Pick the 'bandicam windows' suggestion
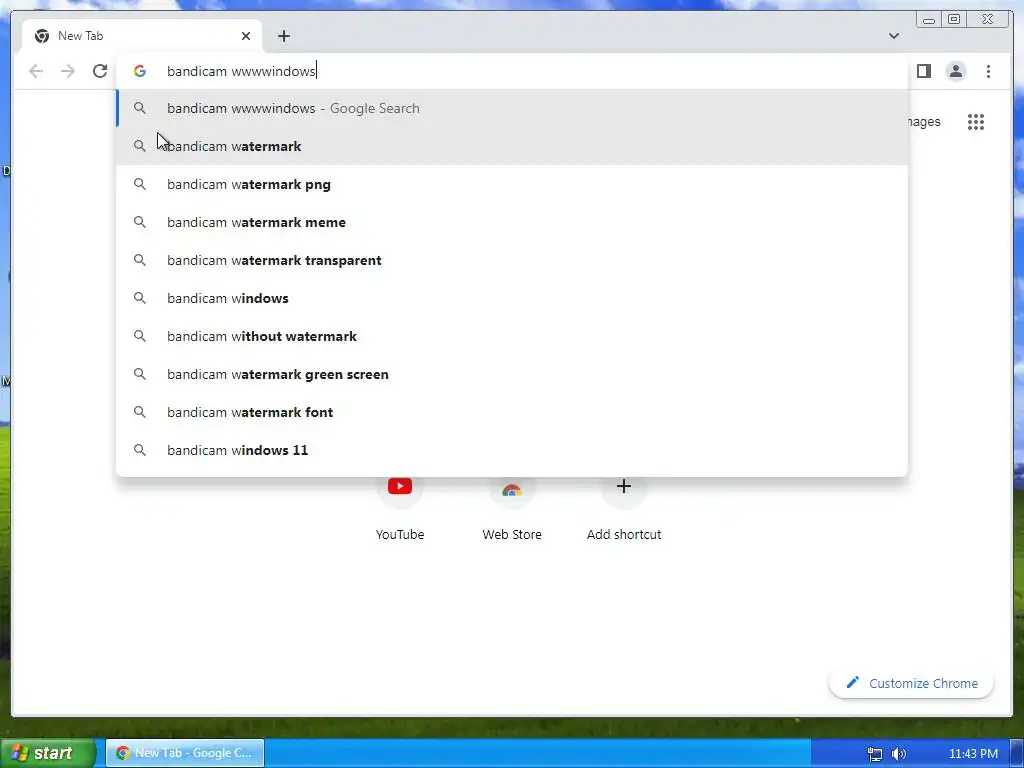Viewport: 1024px width, 768px height. 512,298
